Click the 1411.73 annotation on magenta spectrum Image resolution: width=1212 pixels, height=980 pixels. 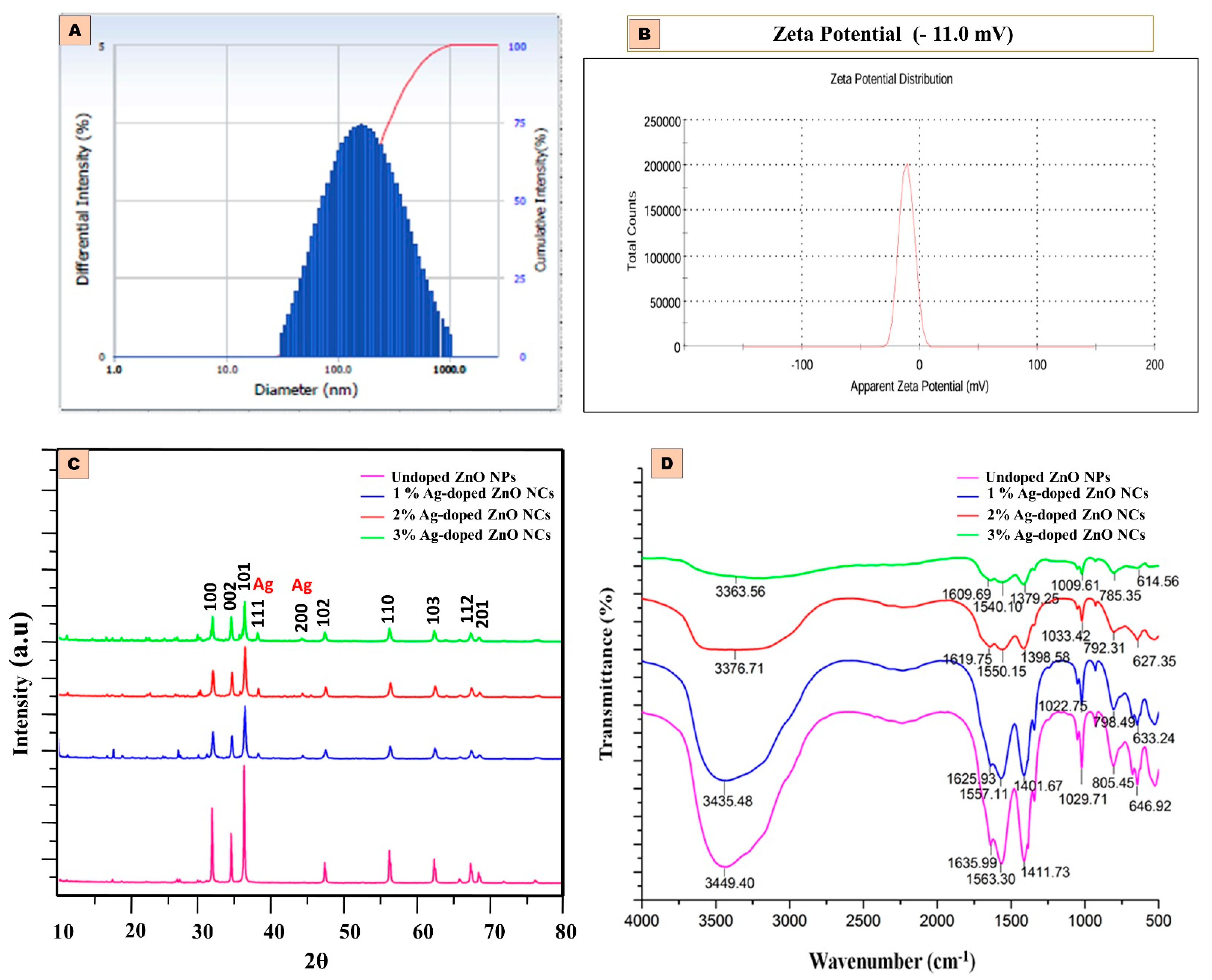click(x=1045, y=872)
